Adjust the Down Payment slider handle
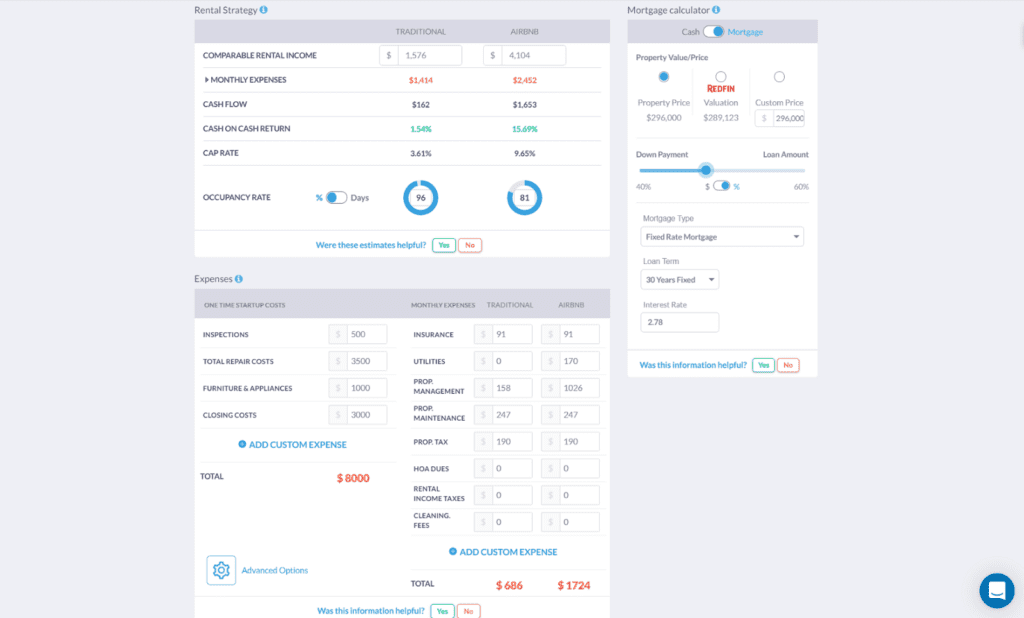This screenshot has width=1024, height=618. [x=707, y=170]
